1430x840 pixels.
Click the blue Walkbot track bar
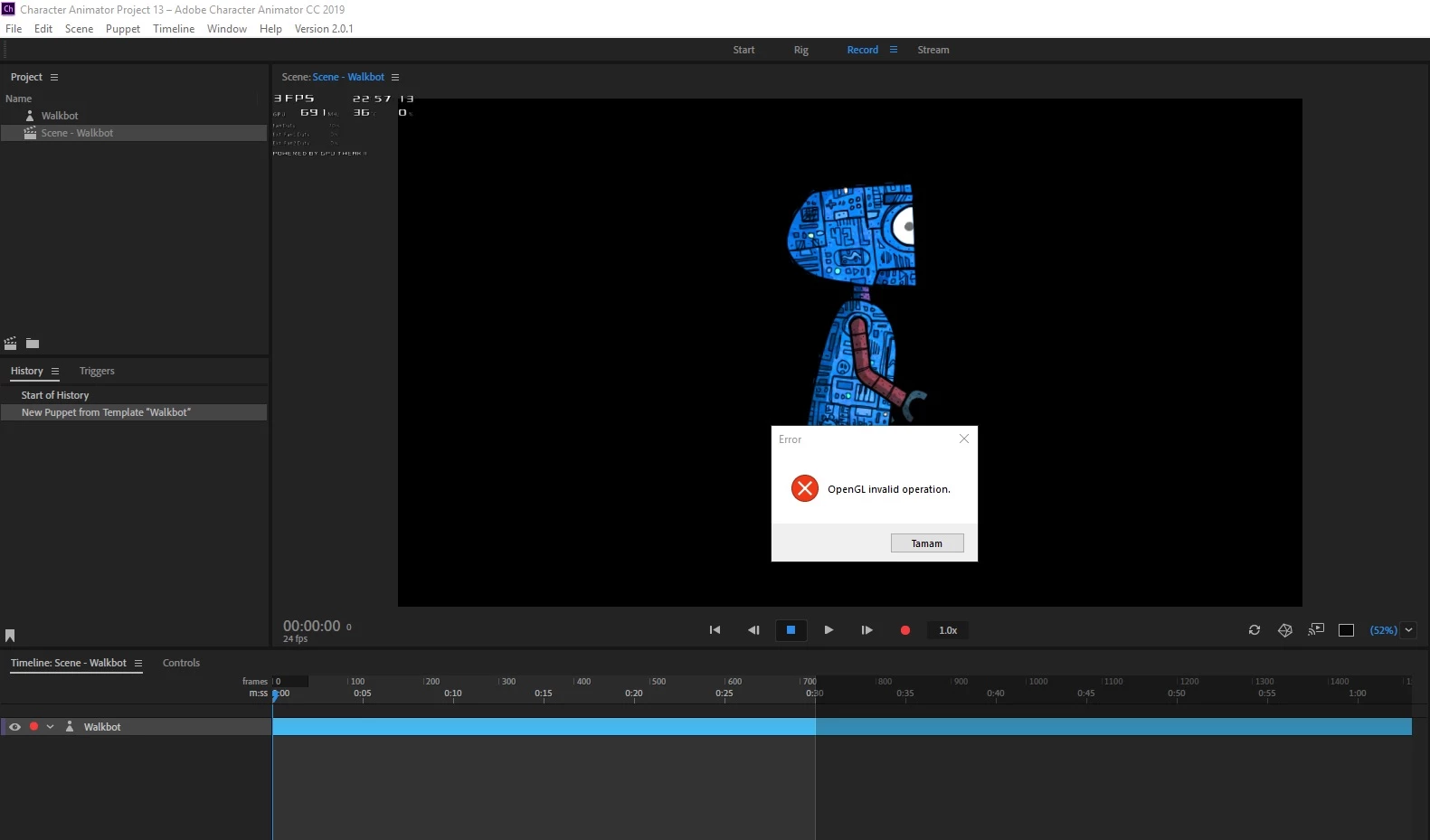(x=842, y=727)
